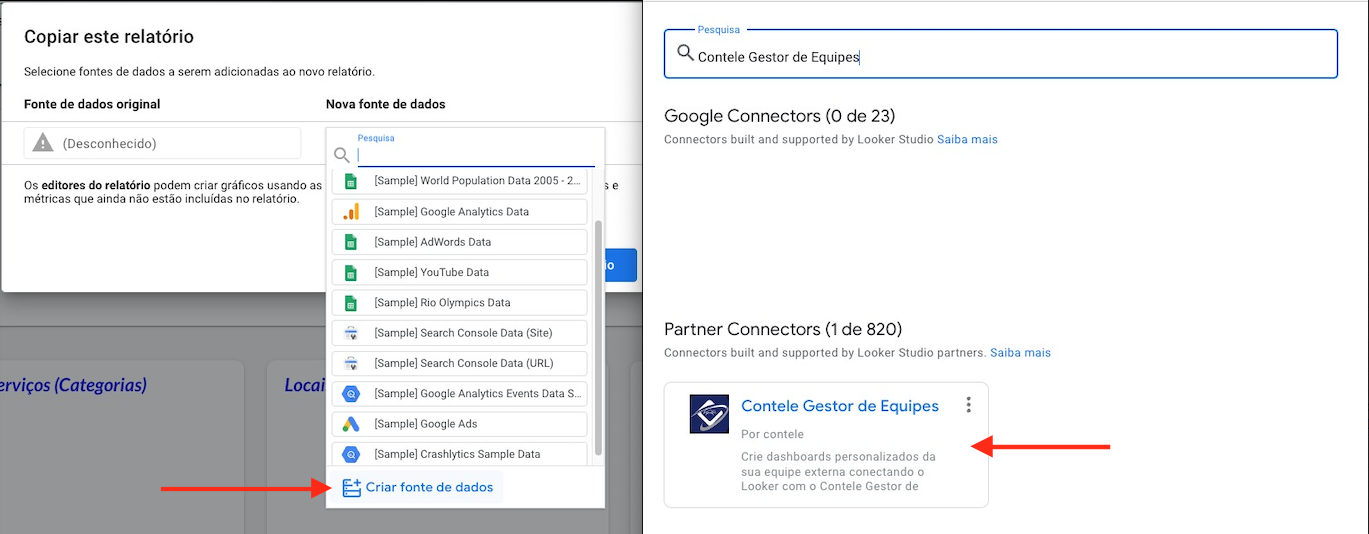This screenshot has width=1369, height=534.
Task: Click the Sheets icon beside Rio Olympics Data
Action: (351, 303)
